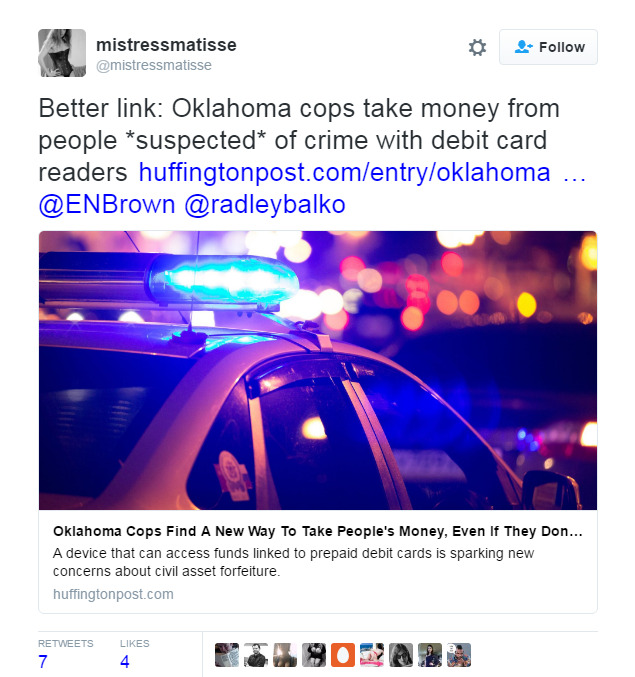Open the article description text in card
Viewport: 635px width, 677px height.
(x=294, y=562)
